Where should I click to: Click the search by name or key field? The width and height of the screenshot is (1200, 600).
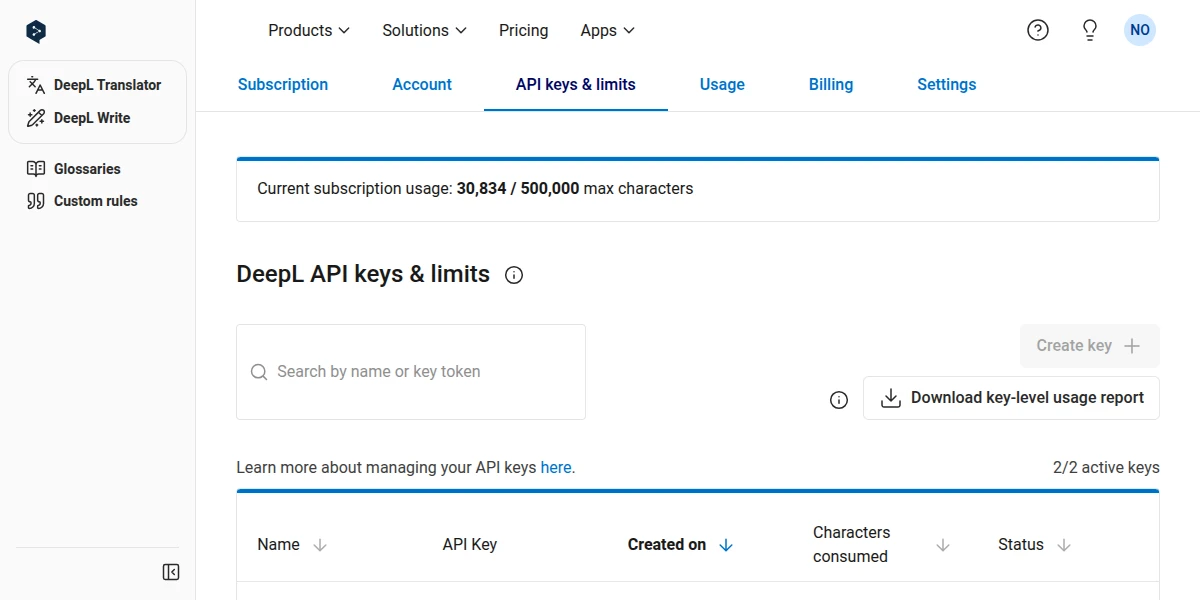410,372
